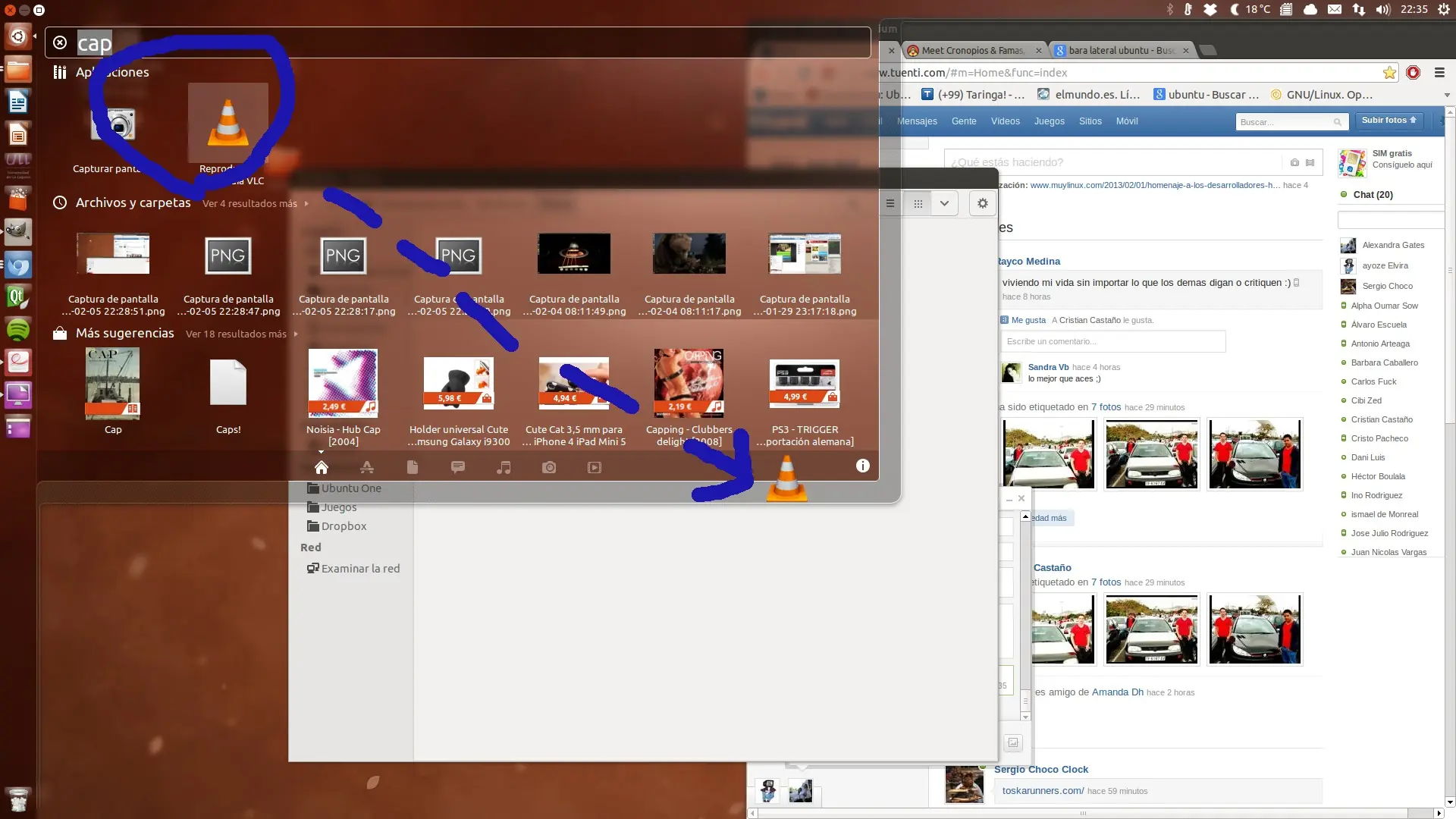Open the 'Caps!' file result
This screenshot has width=1456, height=819.
click(228, 397)
